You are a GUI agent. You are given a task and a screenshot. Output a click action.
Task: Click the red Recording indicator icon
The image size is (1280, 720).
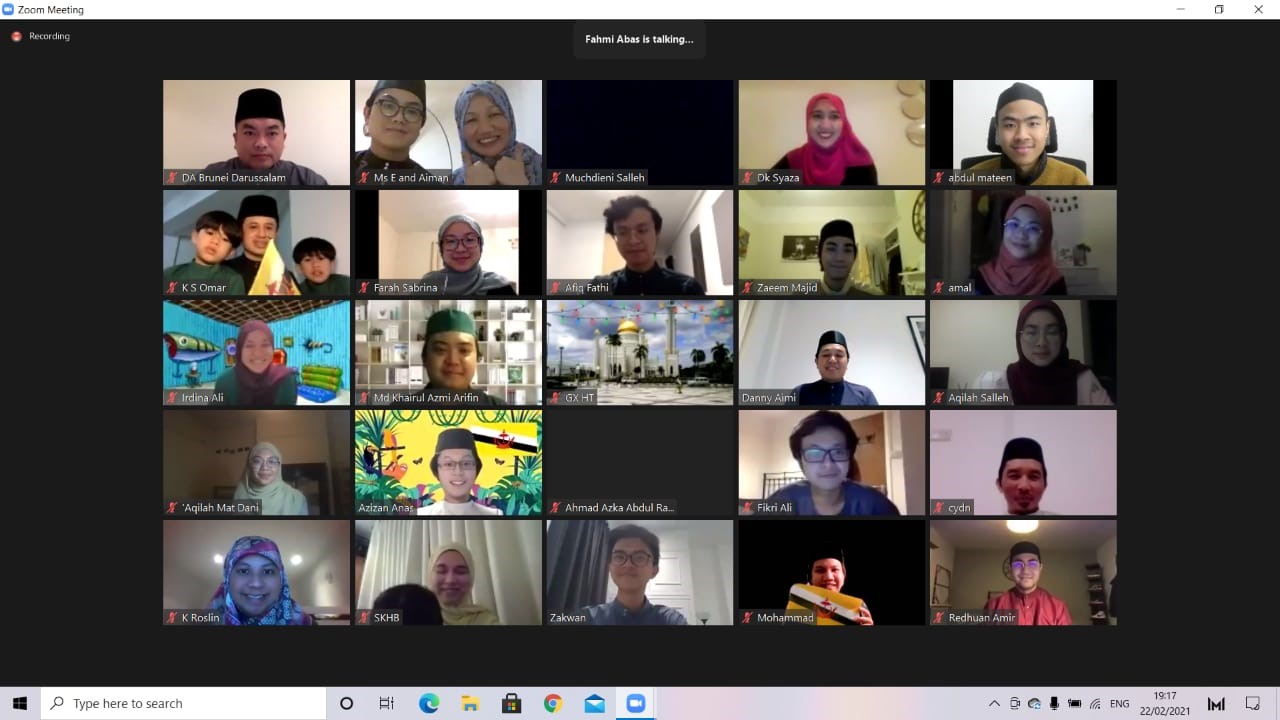pos(16,36)
